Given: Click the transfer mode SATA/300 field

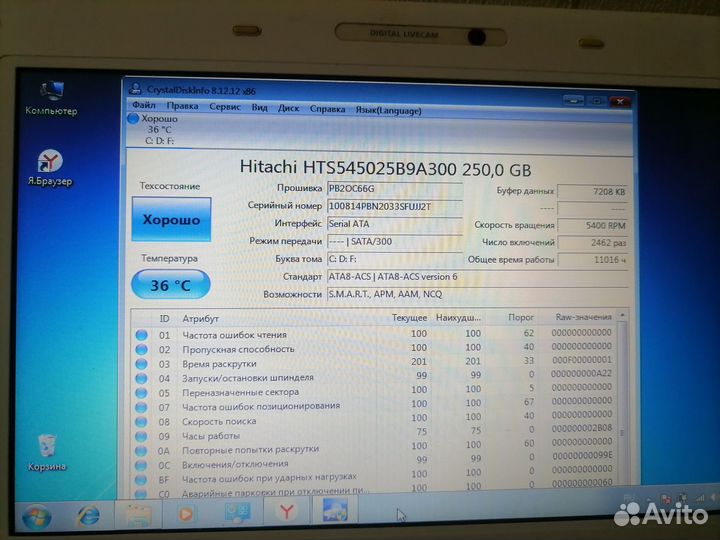Looking at the screenshot, I should coord(394,242).
